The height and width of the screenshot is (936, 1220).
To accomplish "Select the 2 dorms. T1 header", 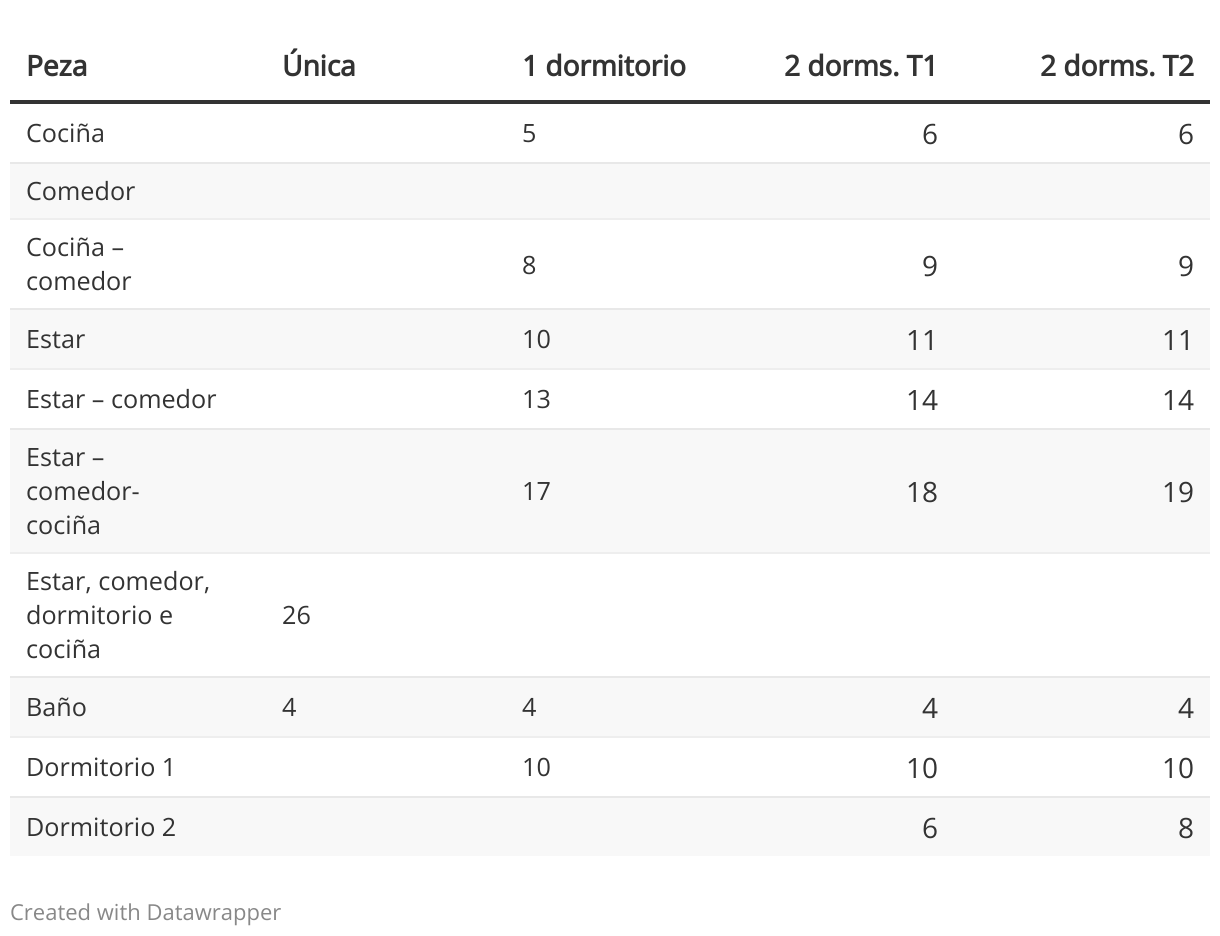I will 860,66.
